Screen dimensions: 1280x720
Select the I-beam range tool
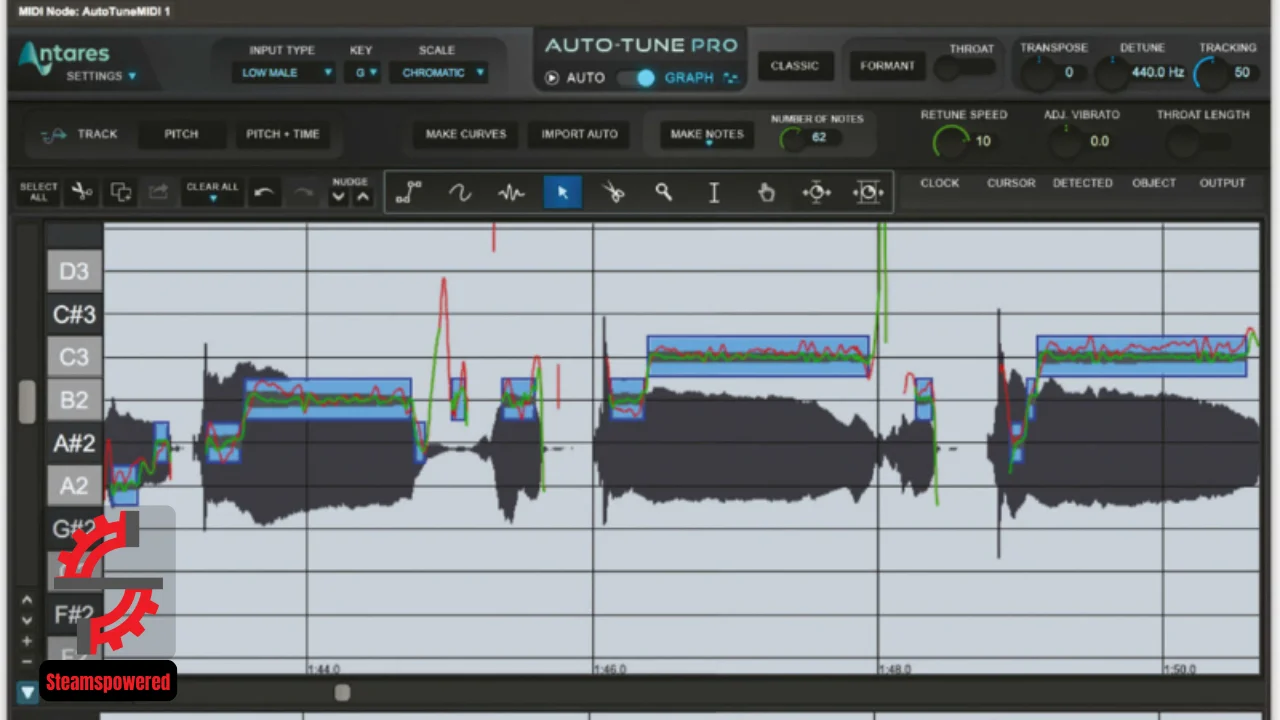pos(714,192)
